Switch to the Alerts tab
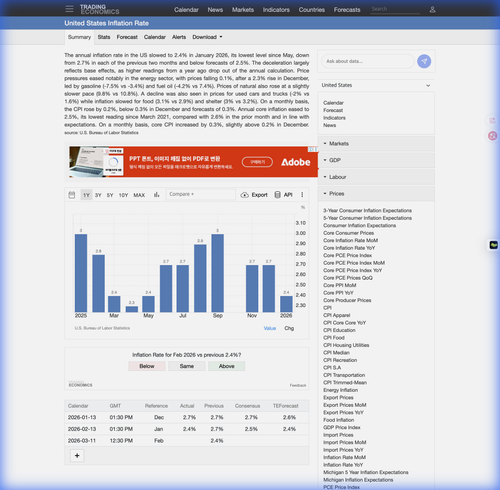 point(179,37)
